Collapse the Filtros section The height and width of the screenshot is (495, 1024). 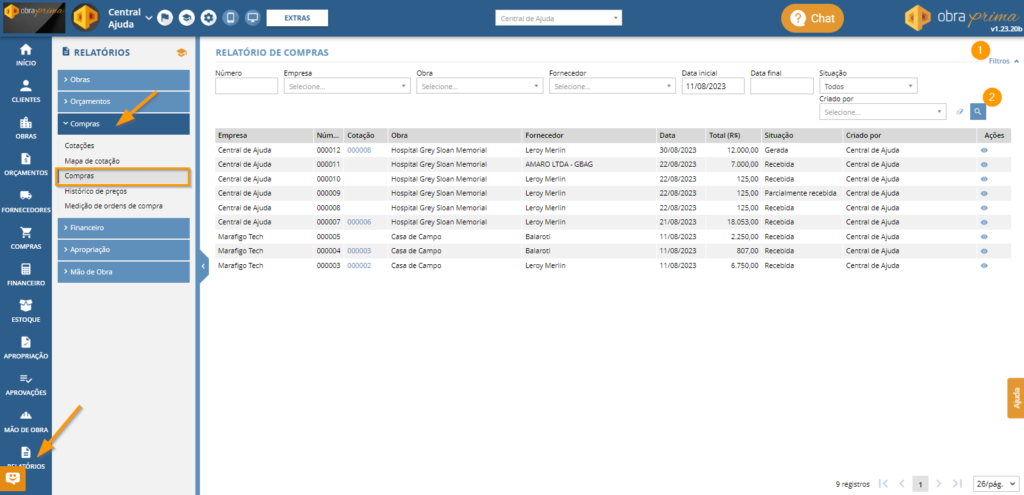[x=1004, y=61]
